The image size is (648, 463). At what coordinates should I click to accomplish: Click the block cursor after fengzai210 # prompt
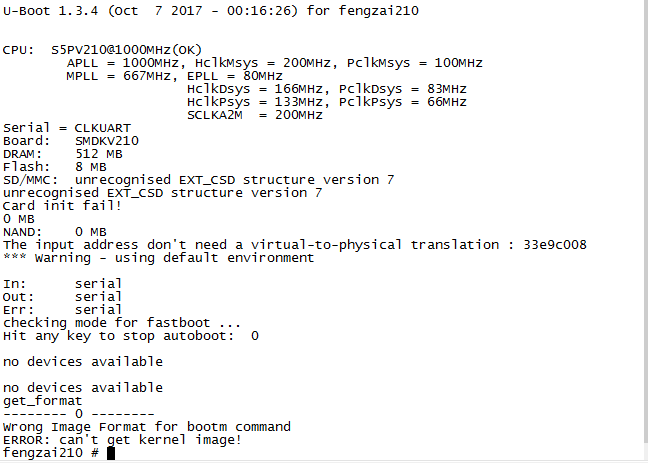click(x=111, y=453)
